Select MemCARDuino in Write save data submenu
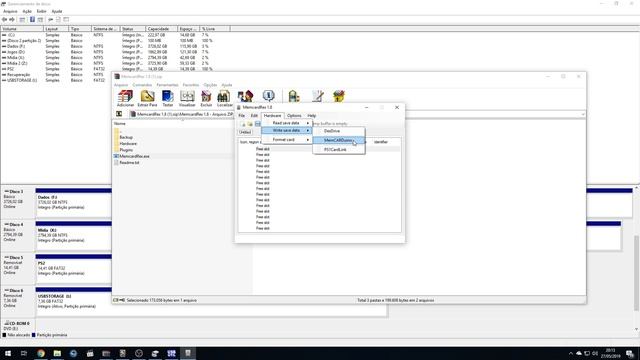Image resolution: width=640 pixels, height=360 pixels. pos(339,140)
